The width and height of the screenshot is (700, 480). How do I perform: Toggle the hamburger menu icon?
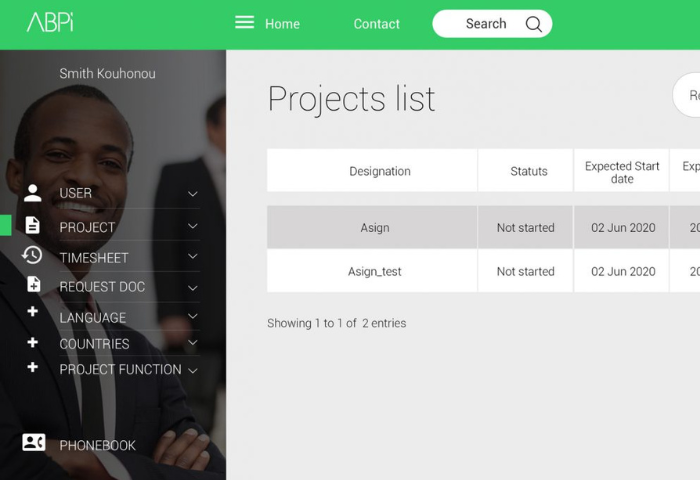244,23
